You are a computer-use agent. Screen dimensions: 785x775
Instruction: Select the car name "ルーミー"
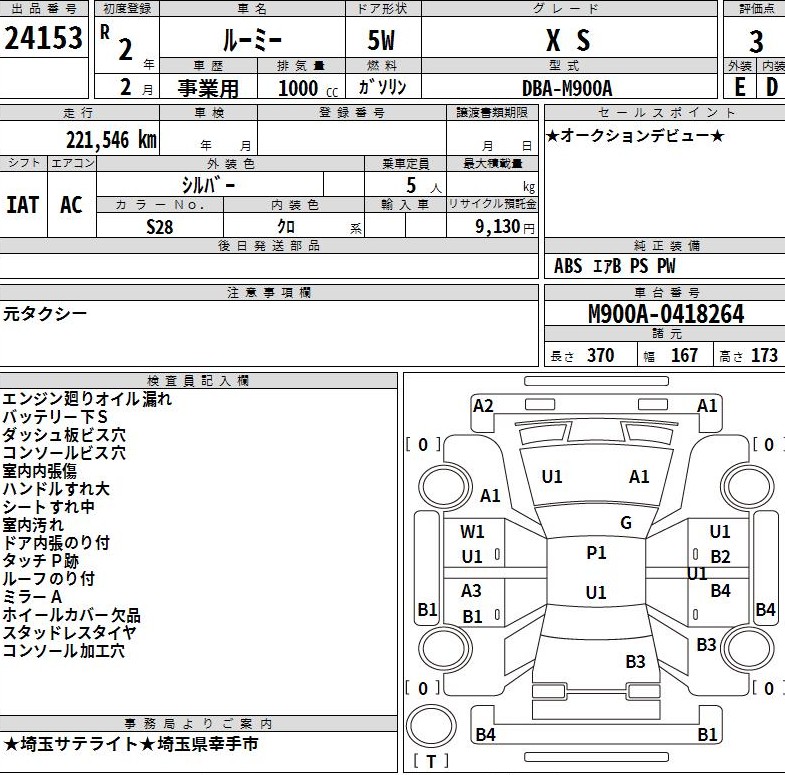252,40
